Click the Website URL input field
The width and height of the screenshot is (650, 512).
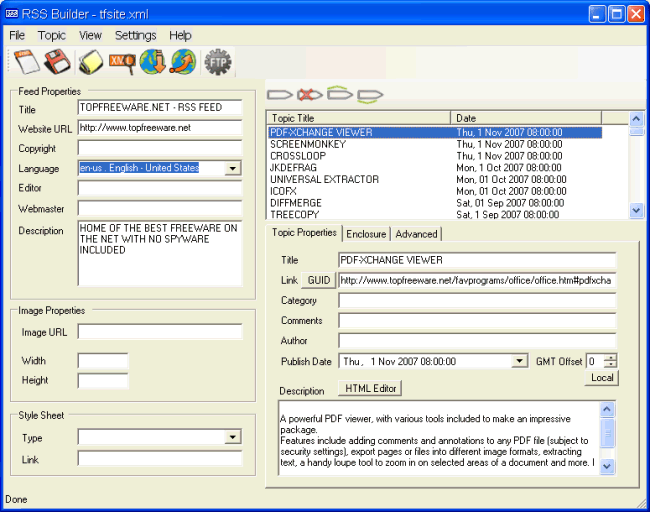click(160, 128)
